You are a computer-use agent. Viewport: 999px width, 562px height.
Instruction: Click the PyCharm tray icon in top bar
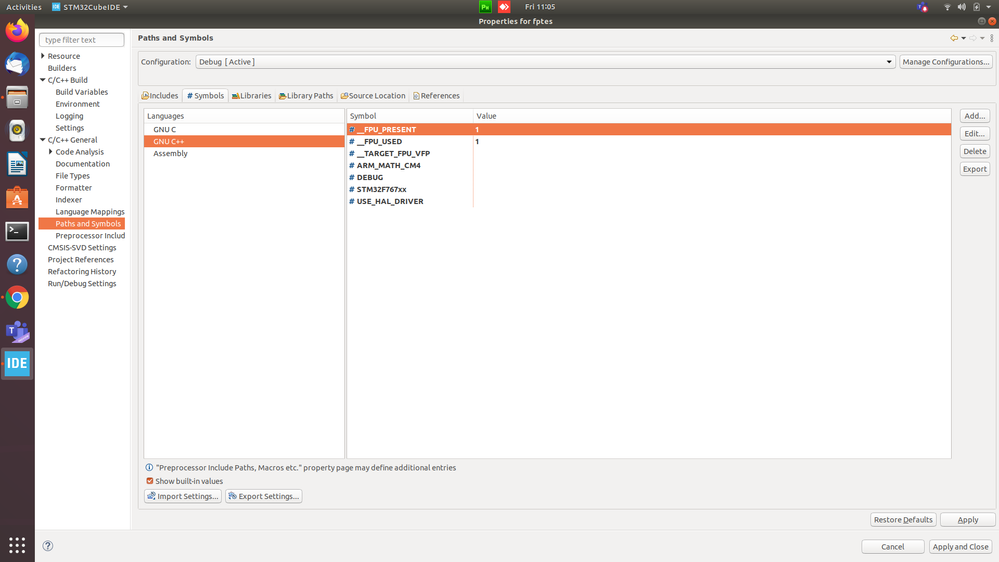pyautogui.click(x=485, y=7)
